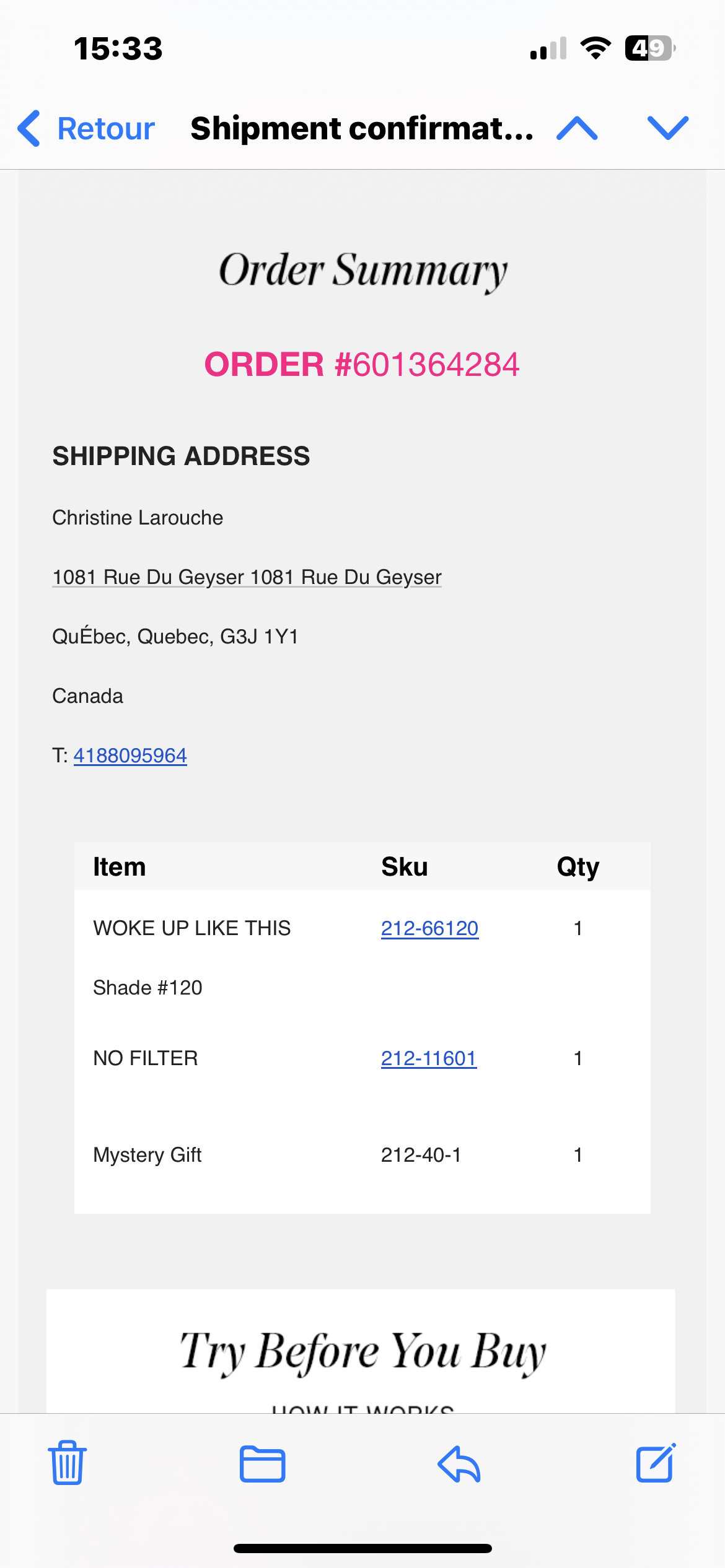The image size is (725, 1568).
Task: Tap the battery indicator in status bar
Action: [650, 48]
